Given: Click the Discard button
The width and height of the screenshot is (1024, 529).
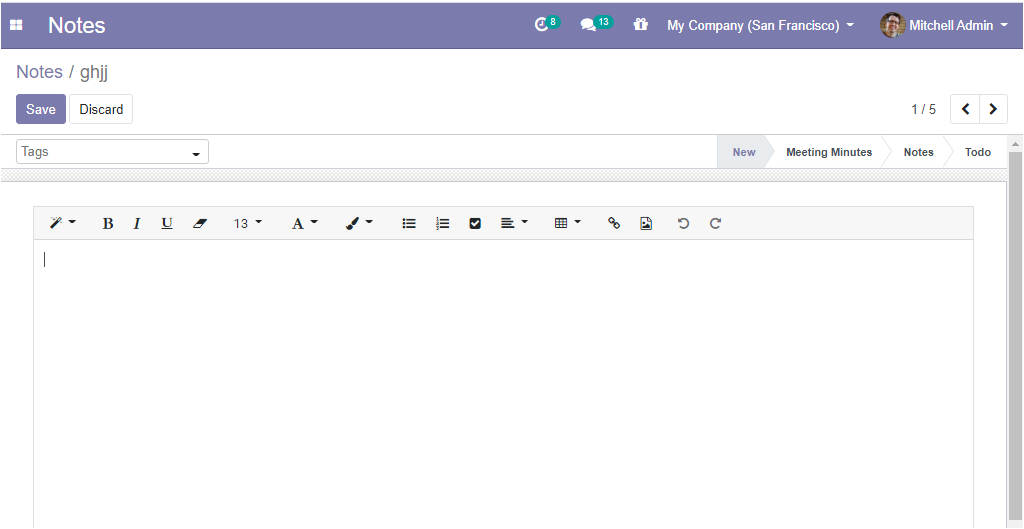Looking at the screenshot, I should pyautogui.click(x=101, y=109).
